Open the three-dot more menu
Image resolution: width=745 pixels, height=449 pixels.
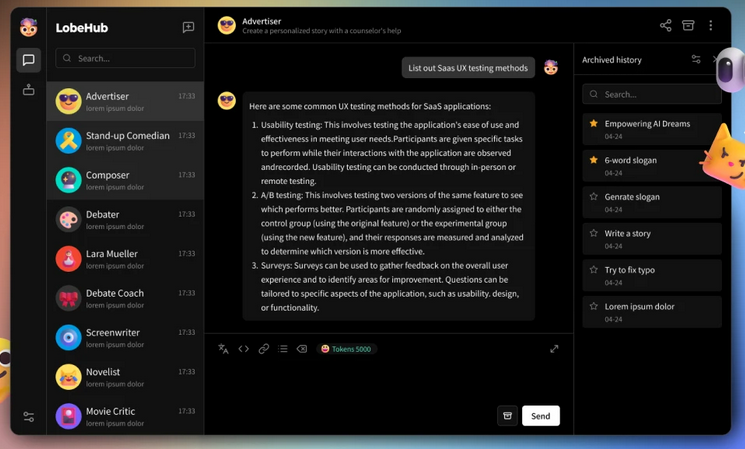coord(710,25)
